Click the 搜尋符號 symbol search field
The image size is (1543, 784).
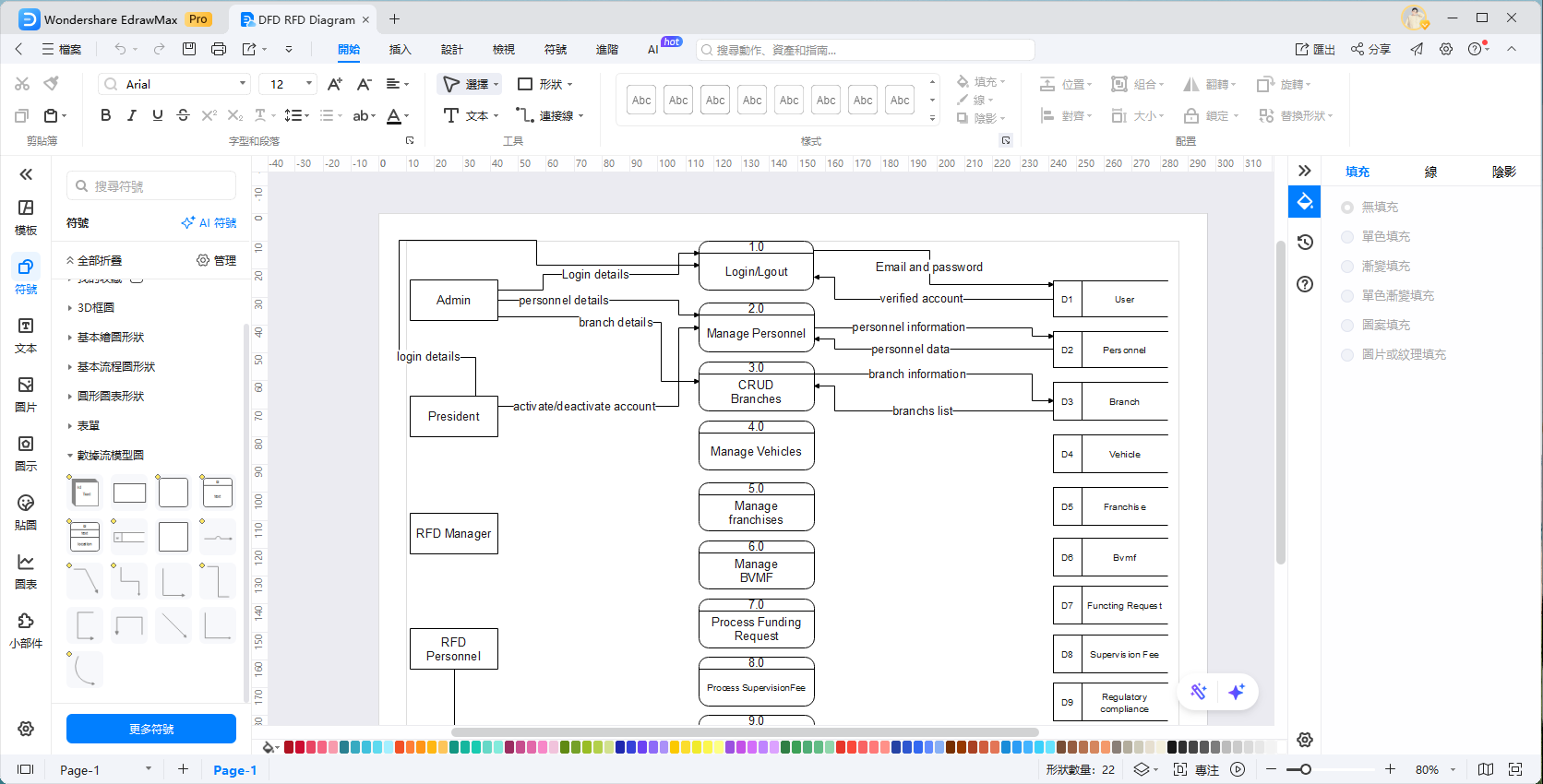(x=152, y=186)
